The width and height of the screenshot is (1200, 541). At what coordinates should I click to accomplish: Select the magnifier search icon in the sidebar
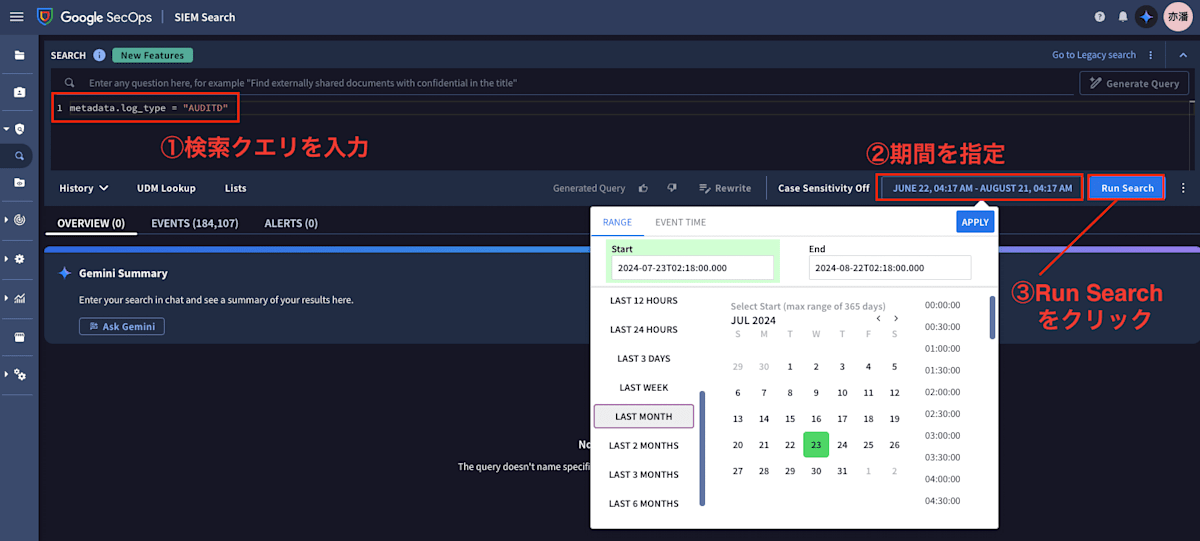(x=19, y=156)
